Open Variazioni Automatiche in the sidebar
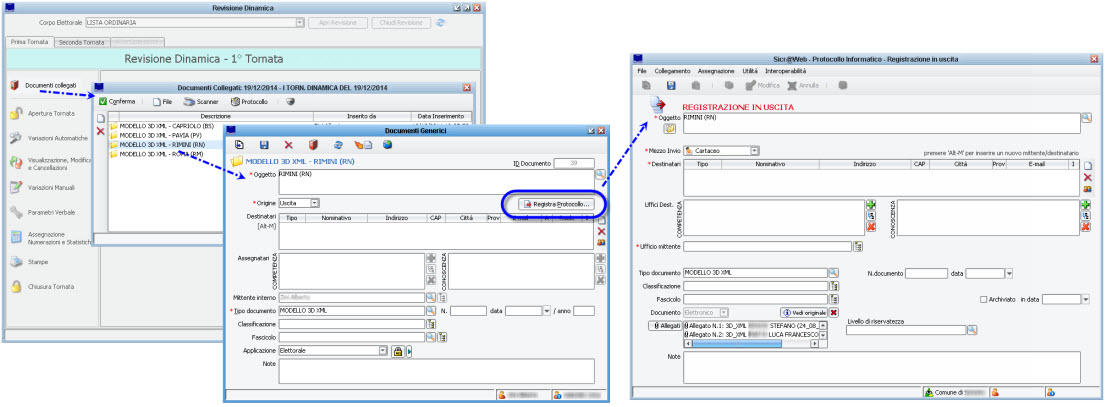The height and width of the screenshot is (407, 1113). coord(48,138)
